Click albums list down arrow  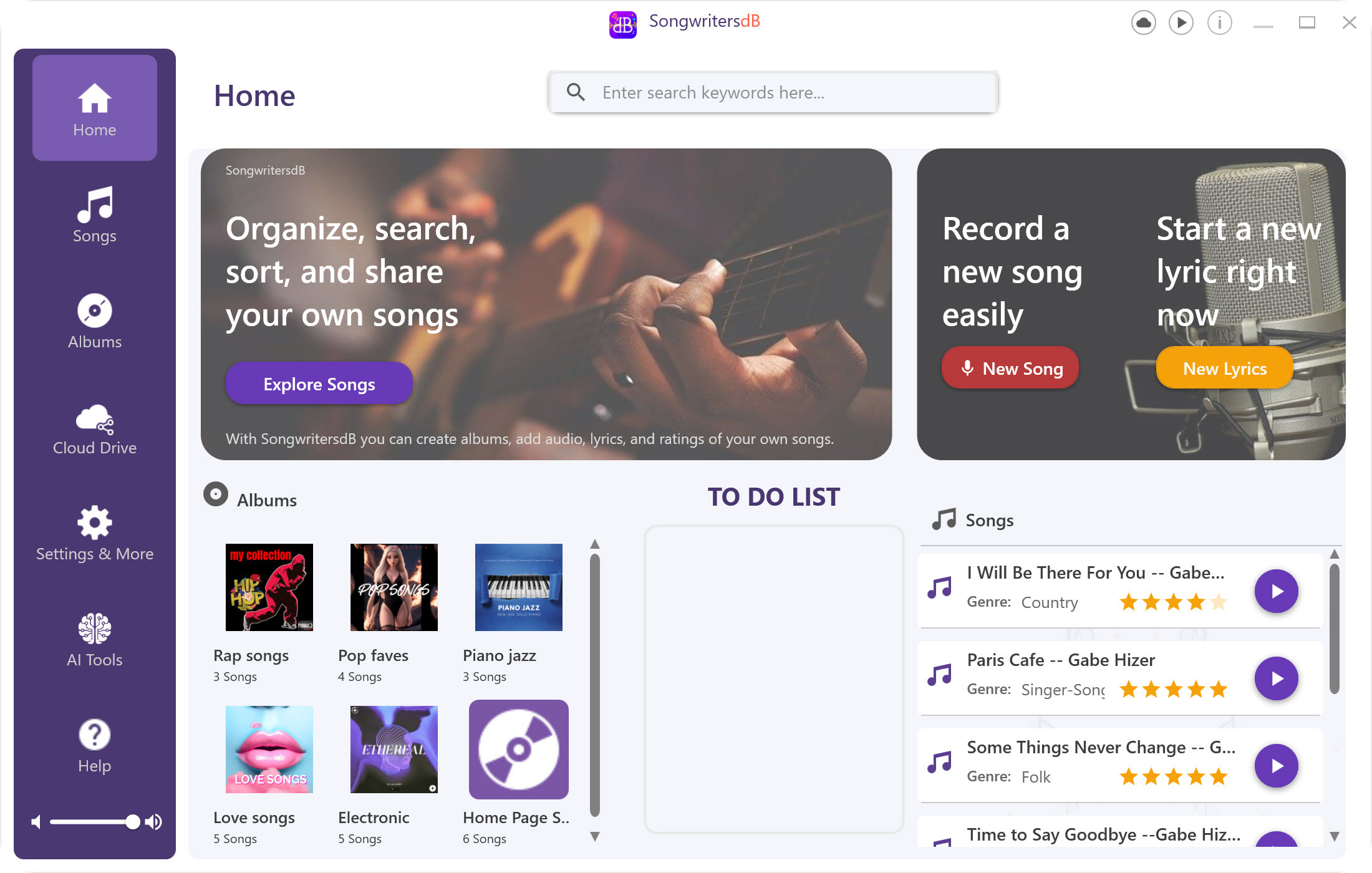point(595,836)
